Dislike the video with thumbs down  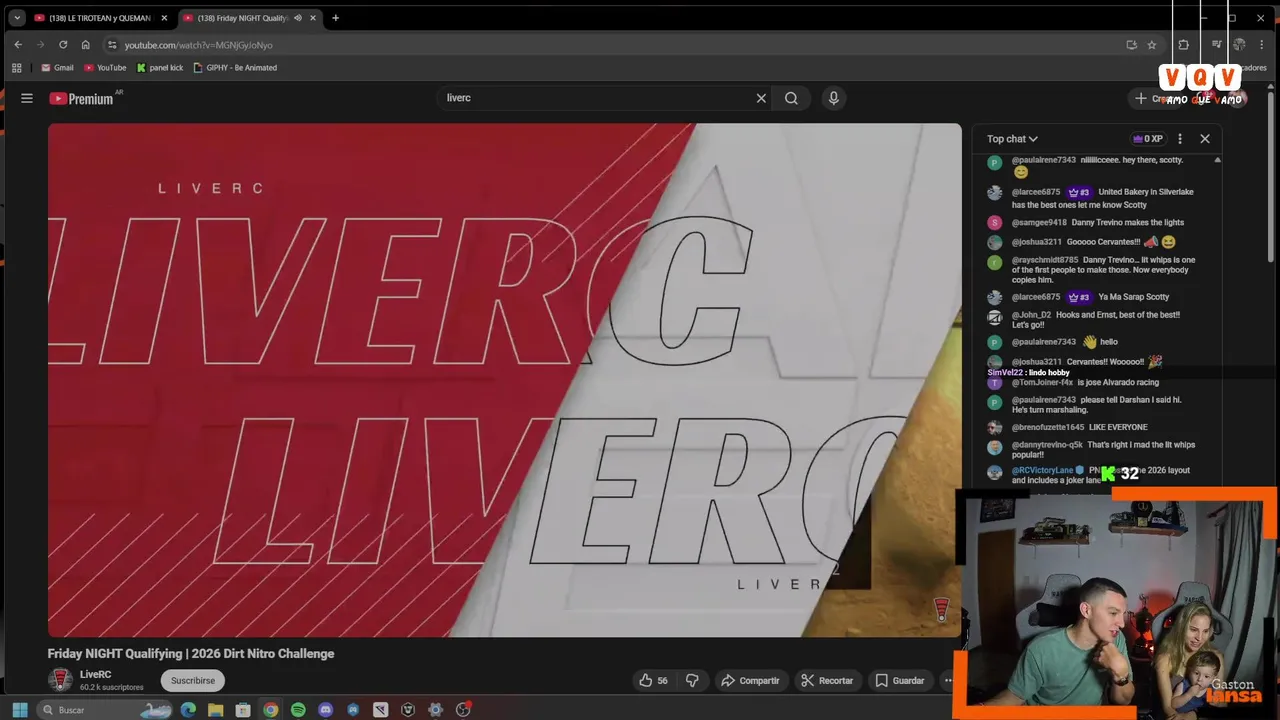coord(692,680)
